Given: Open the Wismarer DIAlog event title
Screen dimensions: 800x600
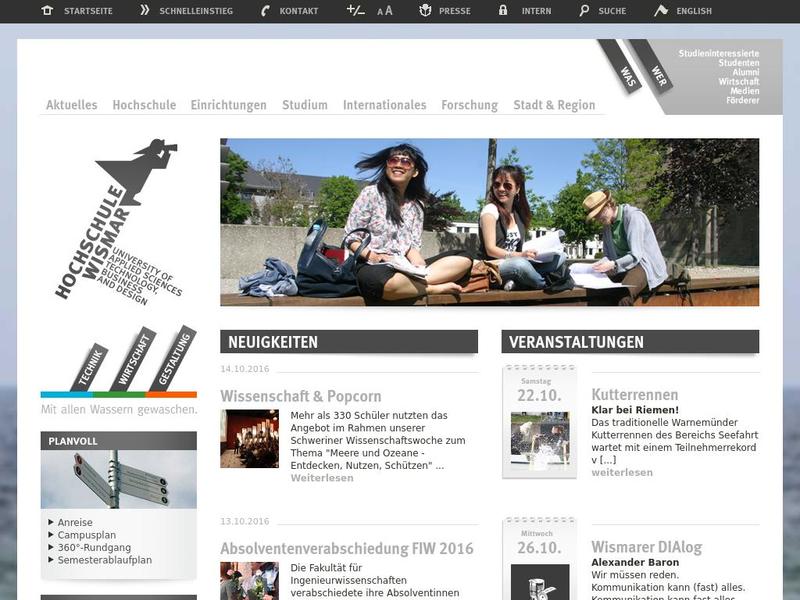Looking at the screenshot, I should [x=647, y=547].
